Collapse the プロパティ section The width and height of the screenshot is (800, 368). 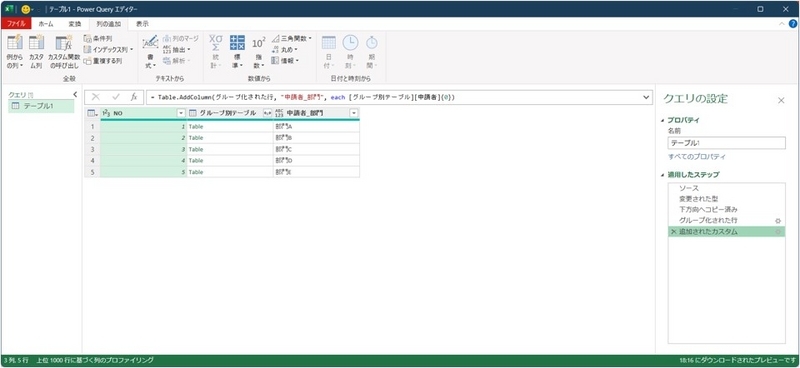pyautogui.click(x=663, y=120)
